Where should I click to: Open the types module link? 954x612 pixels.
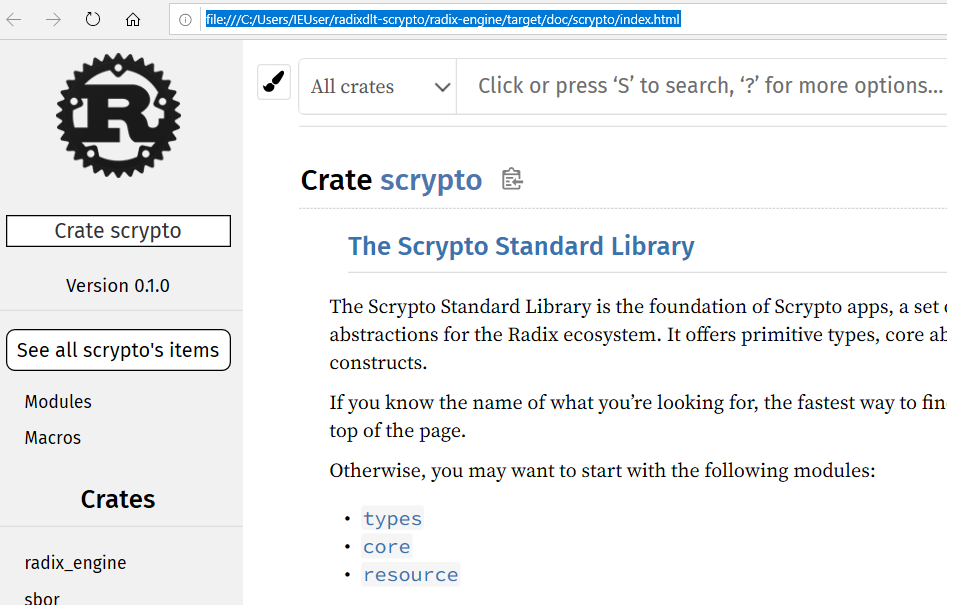point(393,518)
